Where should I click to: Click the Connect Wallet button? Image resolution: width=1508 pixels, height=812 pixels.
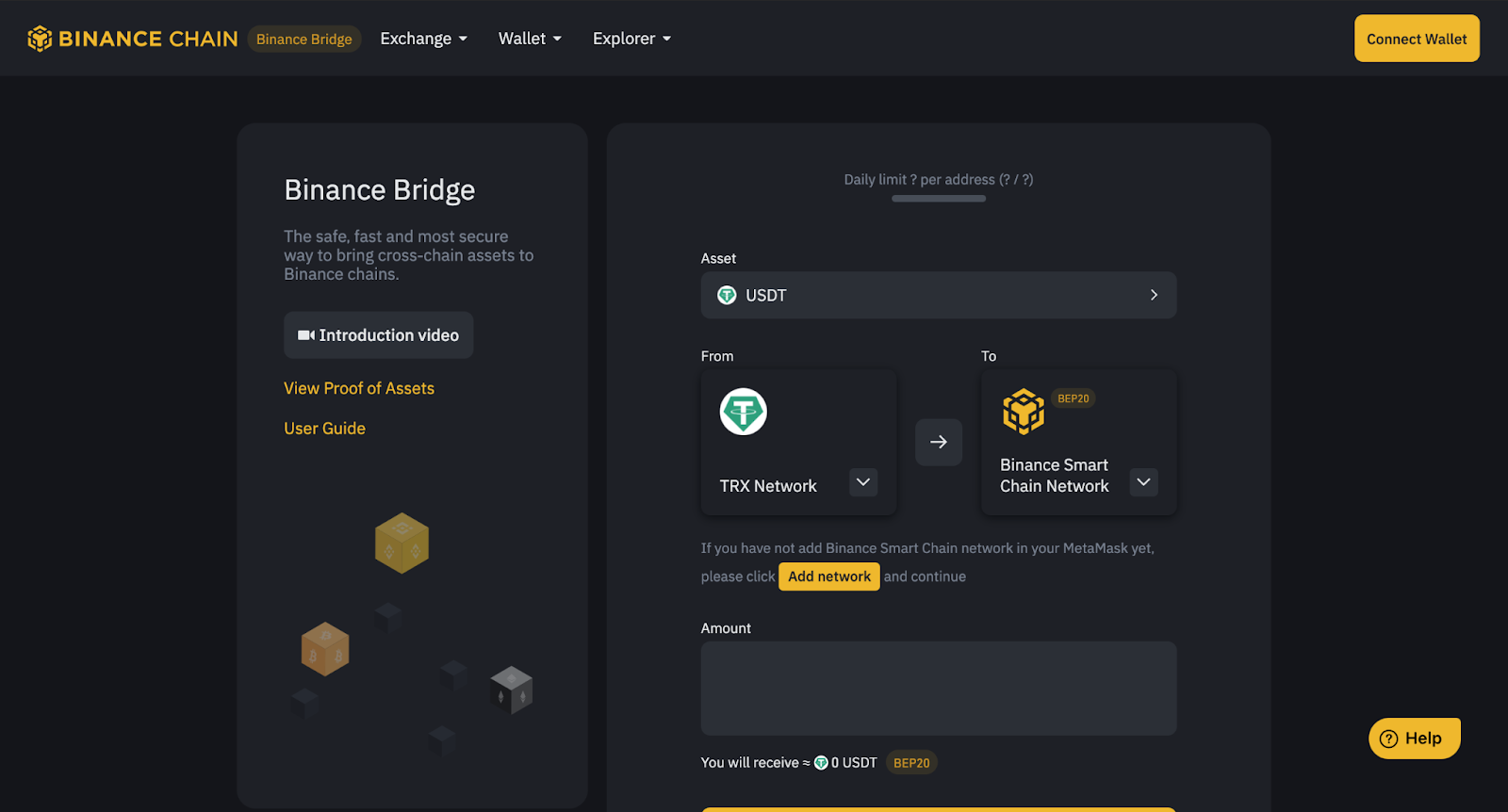(1417, 39)
